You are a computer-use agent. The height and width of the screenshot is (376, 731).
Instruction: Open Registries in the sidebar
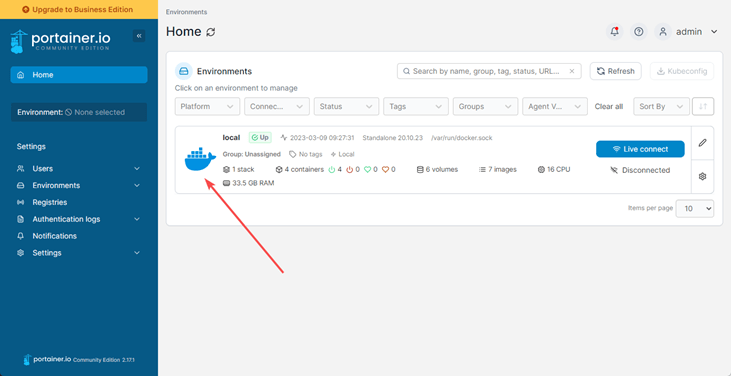[49, 202]
